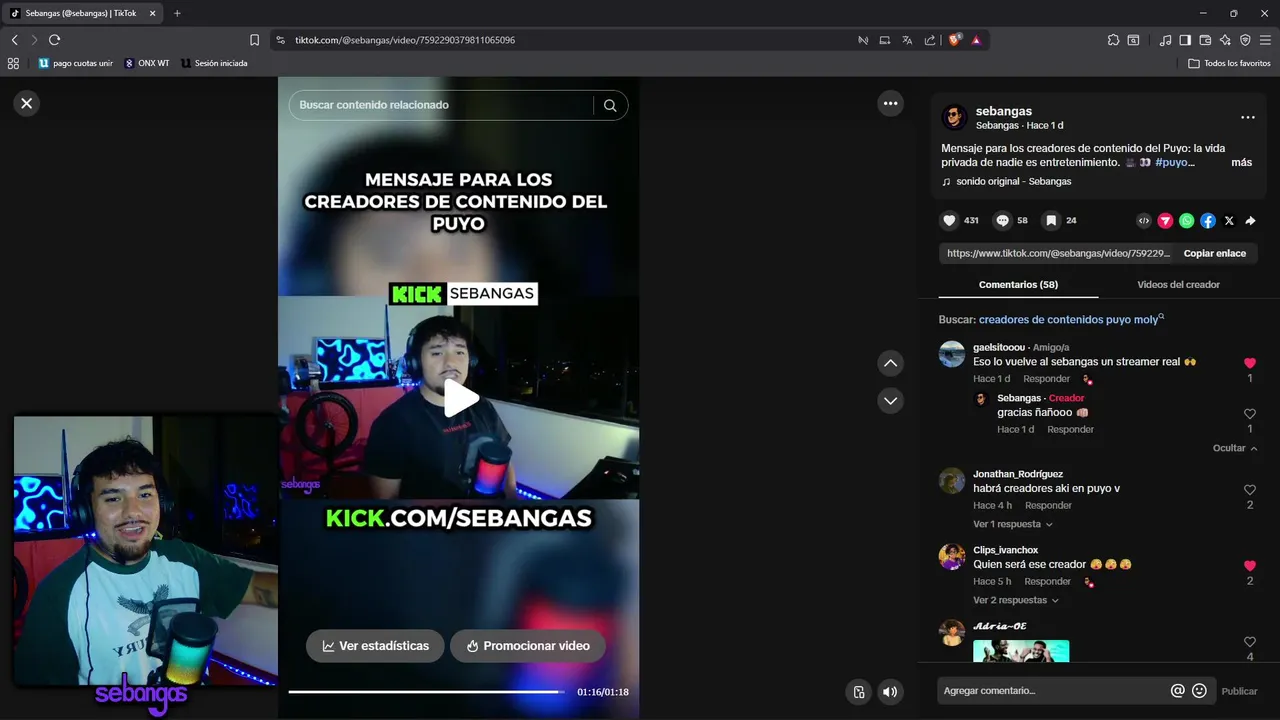The image size is (1280, 720).
Task: Reply to gaelsitooou's comment
Action: pyautogui.click(x=1046, y=379)
